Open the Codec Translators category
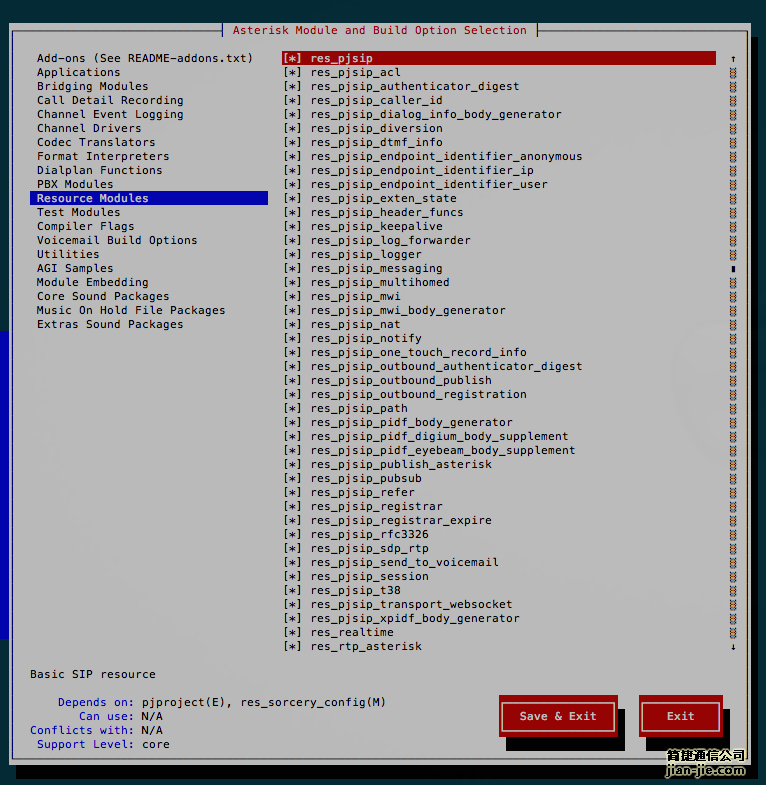Image resolution: width=766 pixels, height=785 pixels. point(96,142)
